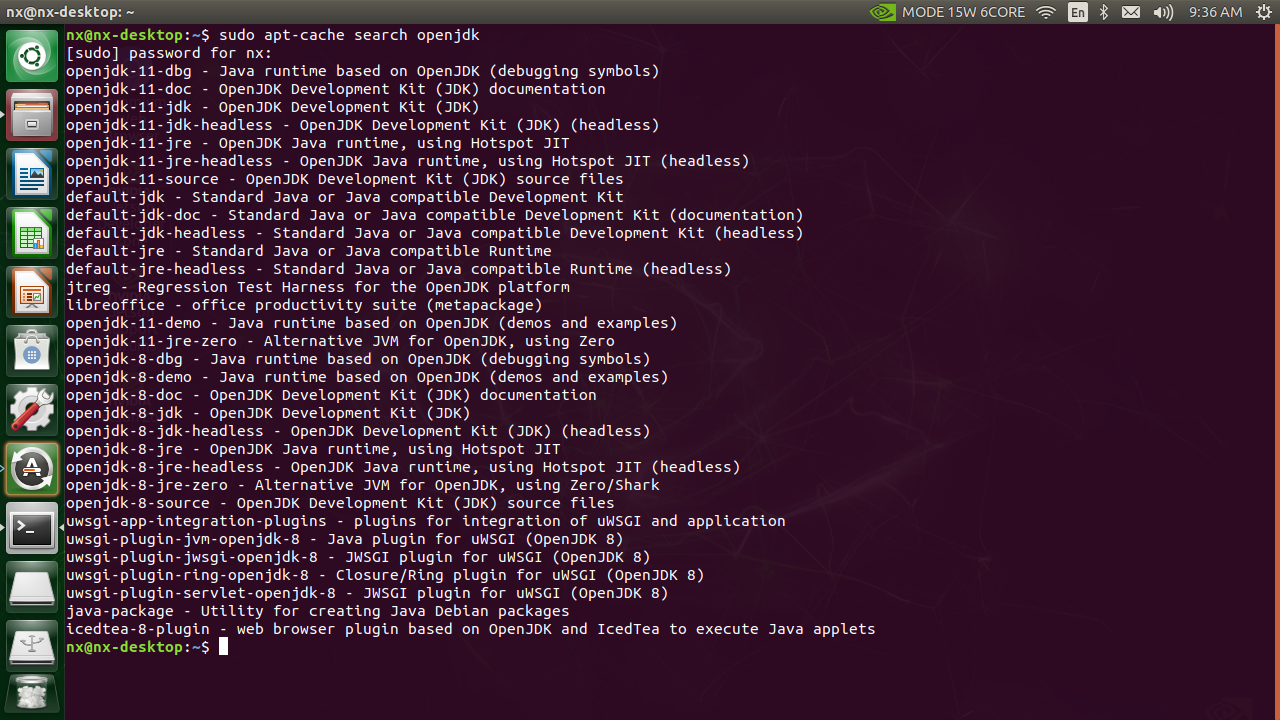Click the openjdk-8-jdk-headless package line
This screenshot has height=720, width=1280.
pyautogui.click(x=358, y=431)
